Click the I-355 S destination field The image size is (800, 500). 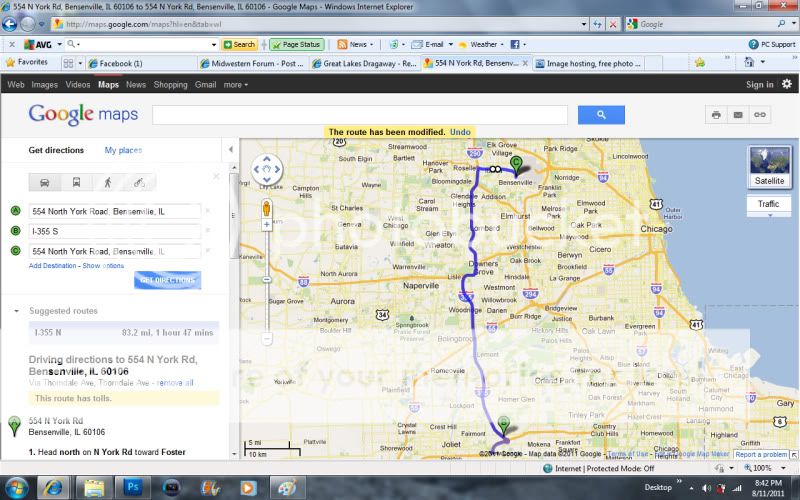click(x=114, y=231)
